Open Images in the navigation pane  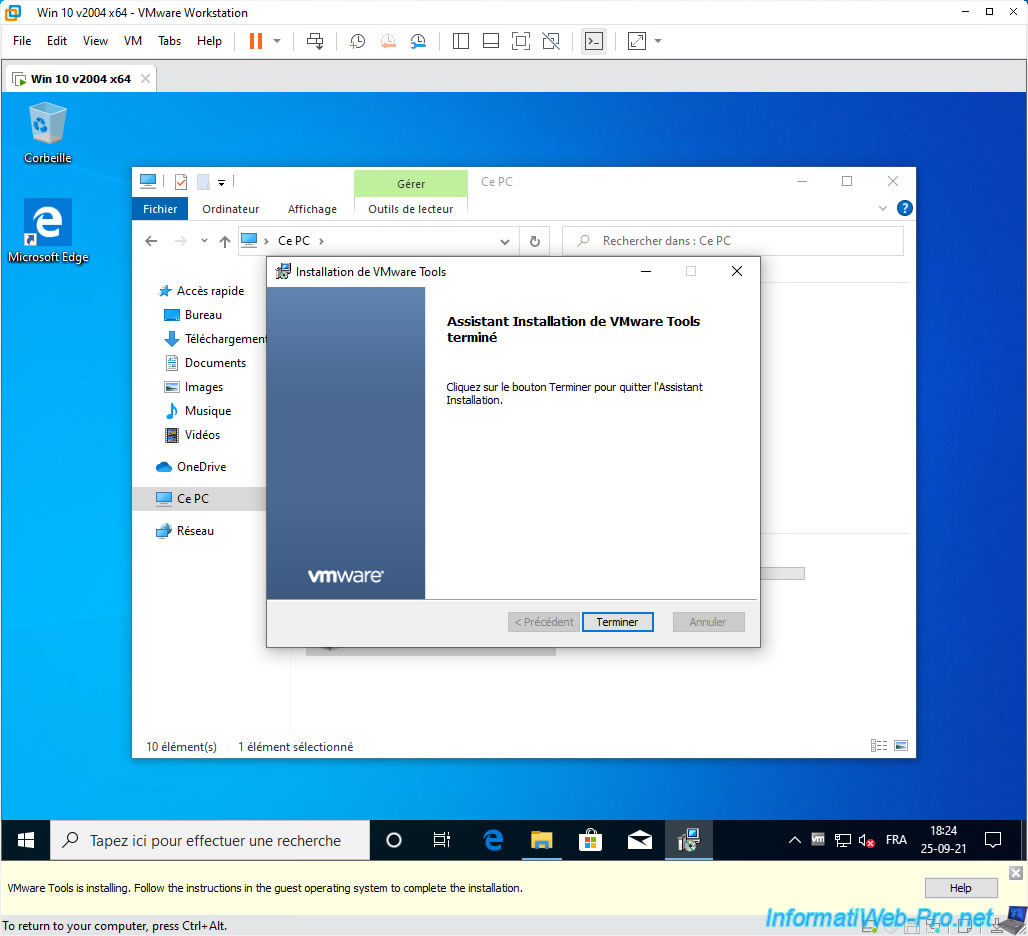point(193,387)
